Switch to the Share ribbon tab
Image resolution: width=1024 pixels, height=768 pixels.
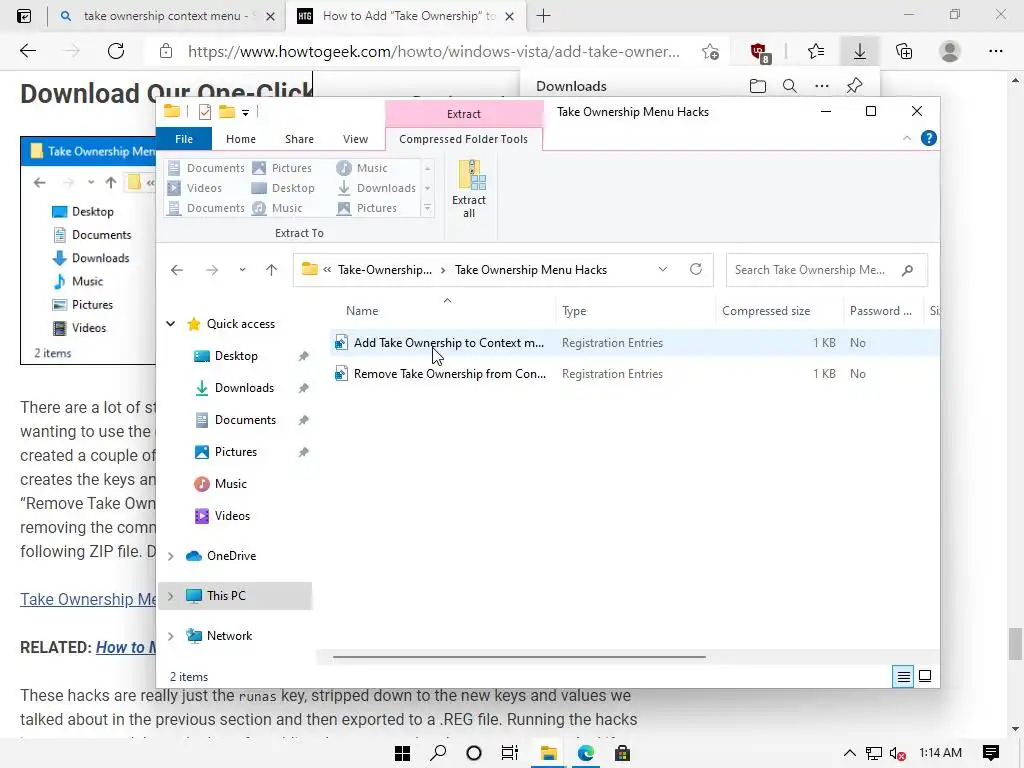click(x=299, y=139)
